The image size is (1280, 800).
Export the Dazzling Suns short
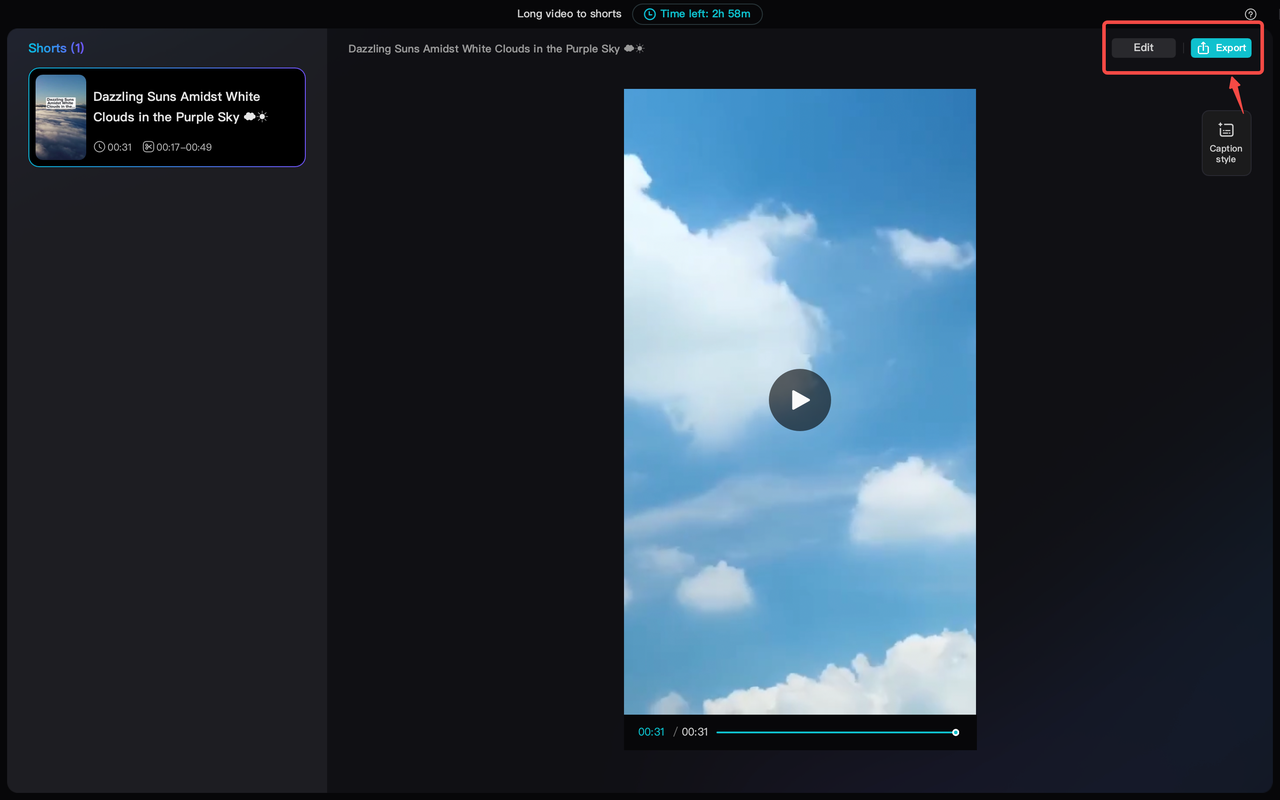coord(1221,47)
